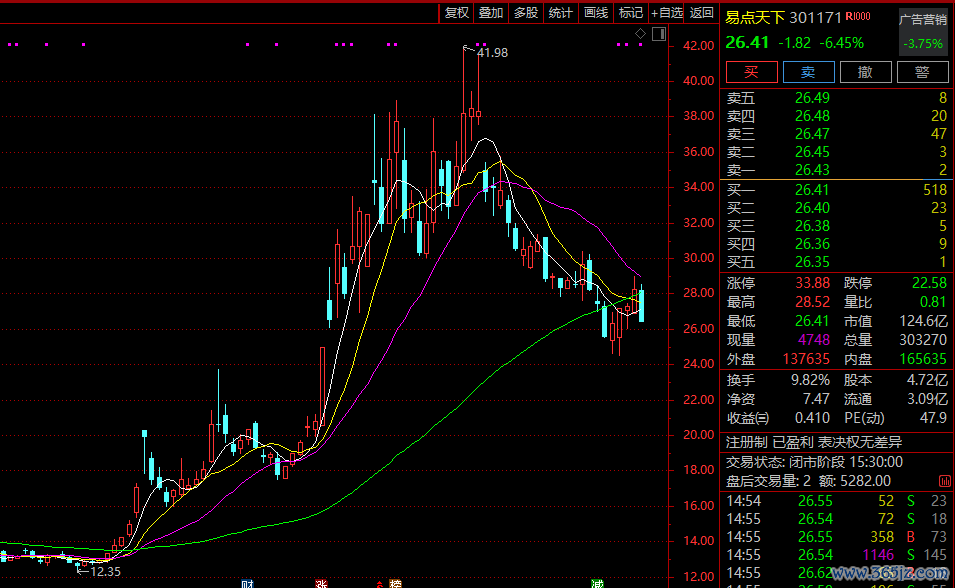Image resolution: width=955 pixels, height=588 pixels.
Task: Click the PE(动) 47.9 value
Action: [x=934, y=418]
